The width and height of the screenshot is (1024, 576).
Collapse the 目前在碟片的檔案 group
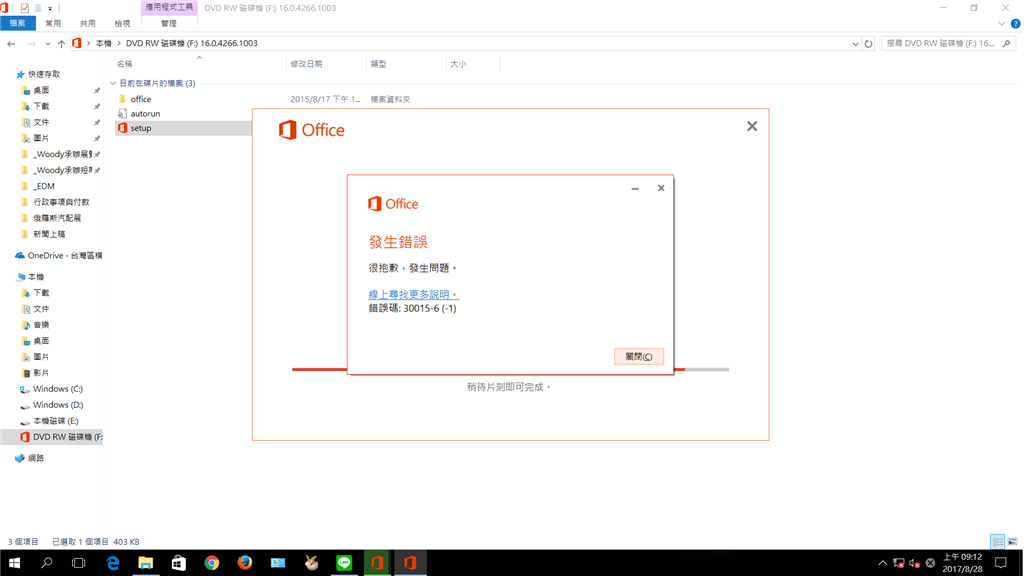(x=113, y=84)
